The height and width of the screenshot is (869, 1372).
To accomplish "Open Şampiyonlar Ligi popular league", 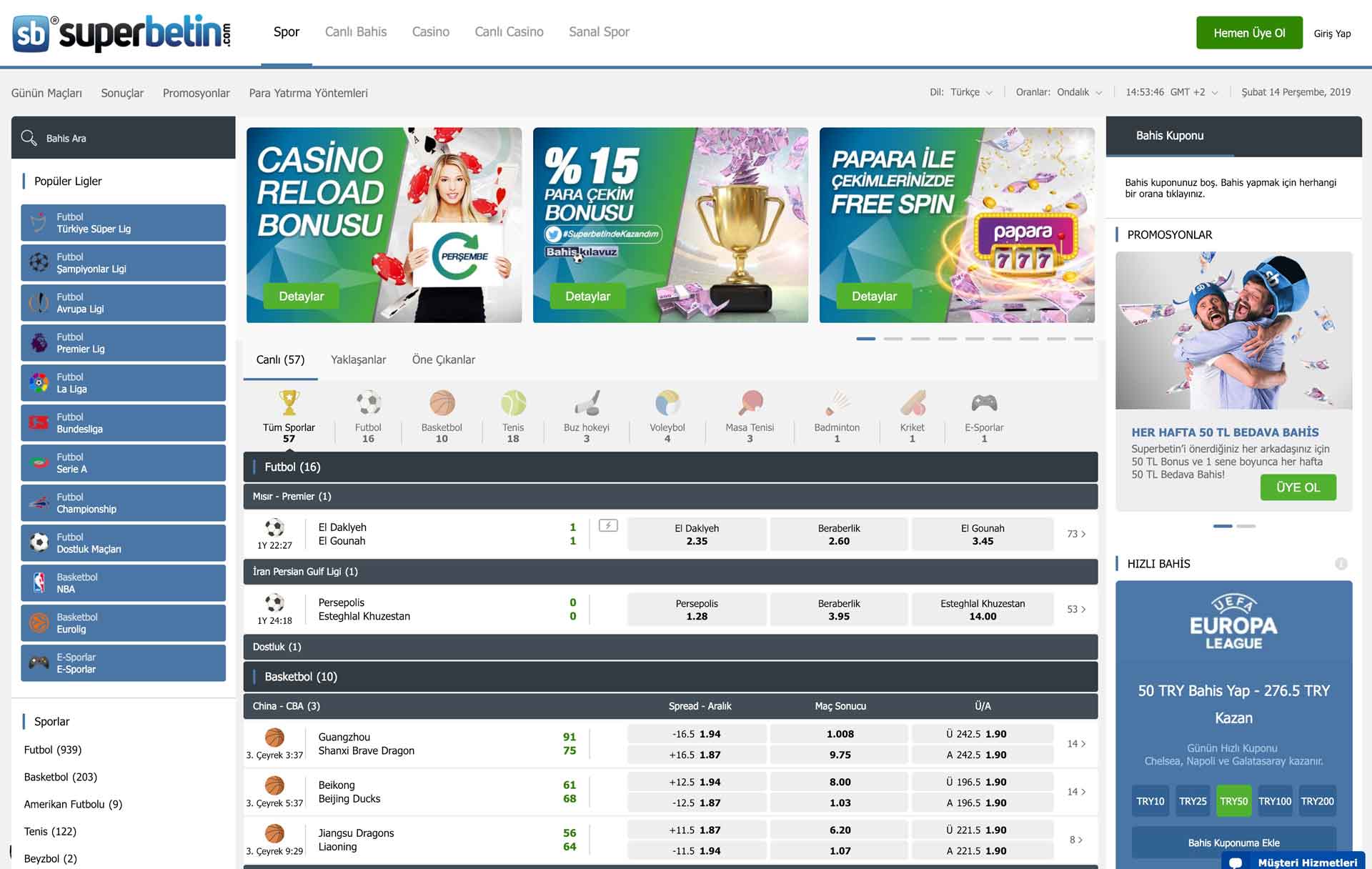I will tap(123, 263).
